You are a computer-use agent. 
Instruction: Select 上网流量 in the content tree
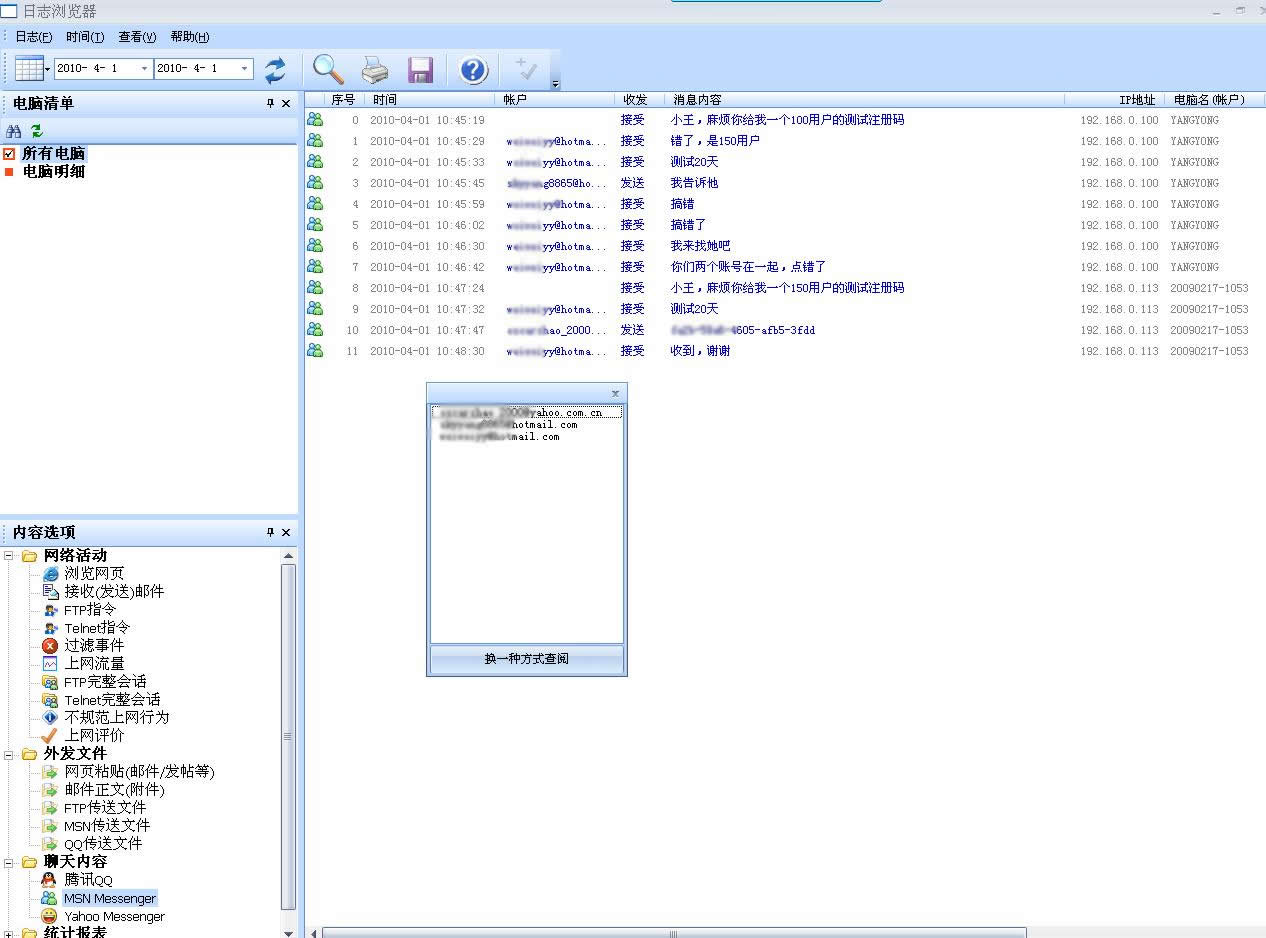pos(95,663)
